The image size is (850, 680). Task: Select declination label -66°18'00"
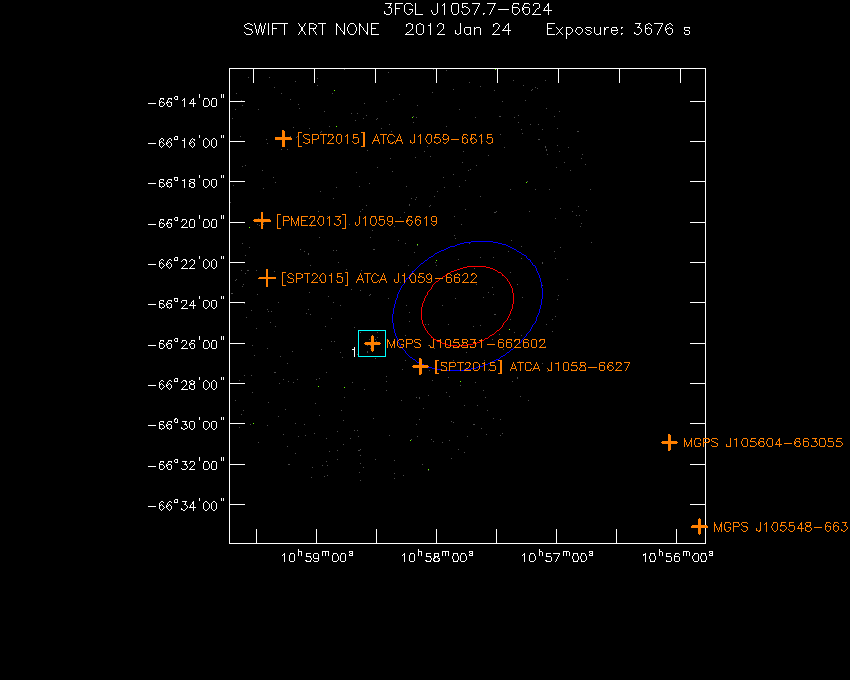(x=186, y=183)
